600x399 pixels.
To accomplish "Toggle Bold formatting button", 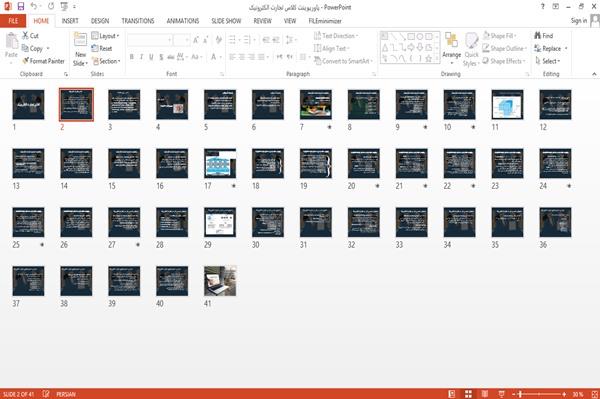I will tap(132, 57).
